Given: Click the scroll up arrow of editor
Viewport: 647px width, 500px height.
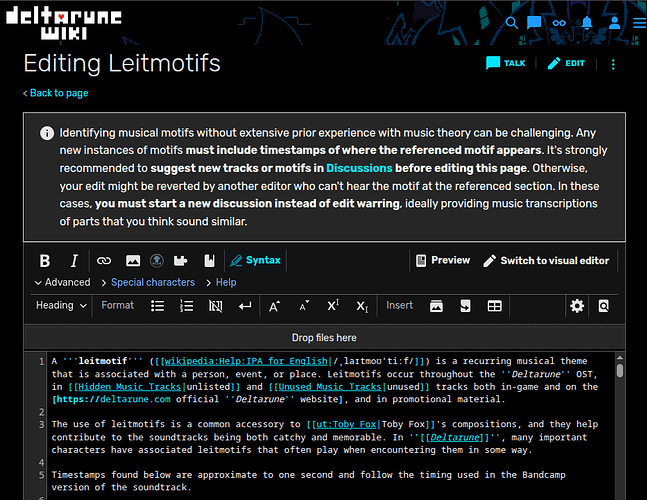Looking at the screenshot, I should tap(619, 357).
